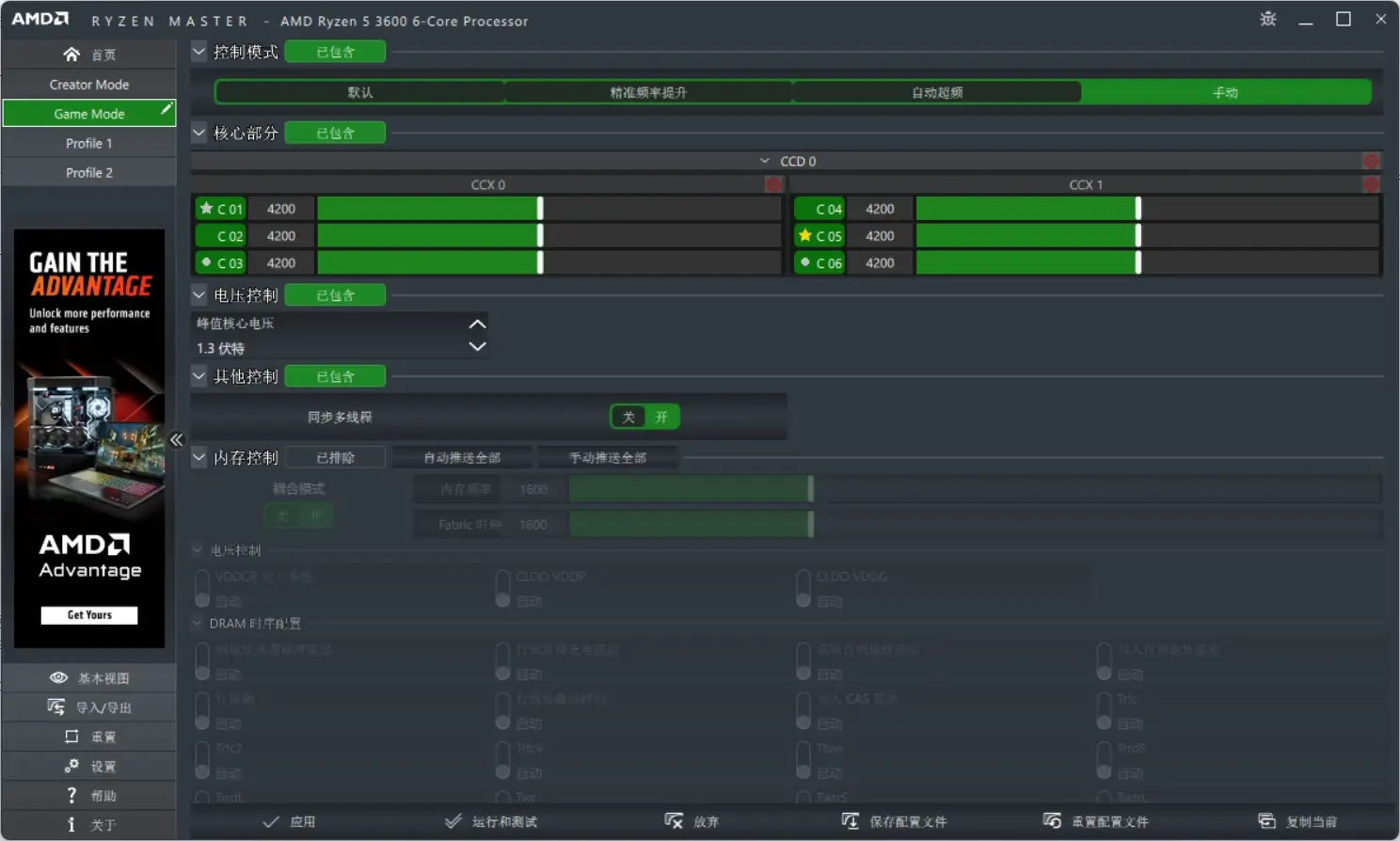
Task: Click the red circle icon beside CCX 0
Action: 773,184
